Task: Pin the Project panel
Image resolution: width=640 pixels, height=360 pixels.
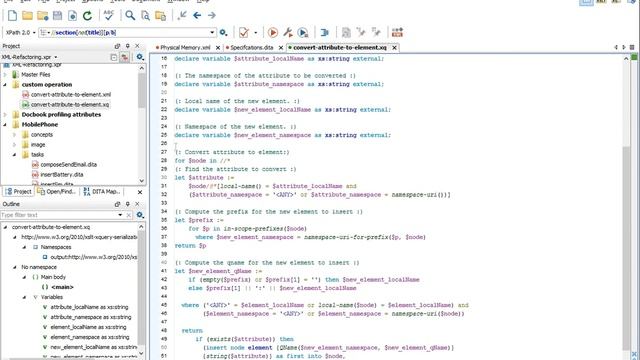Action: point(127,46)
